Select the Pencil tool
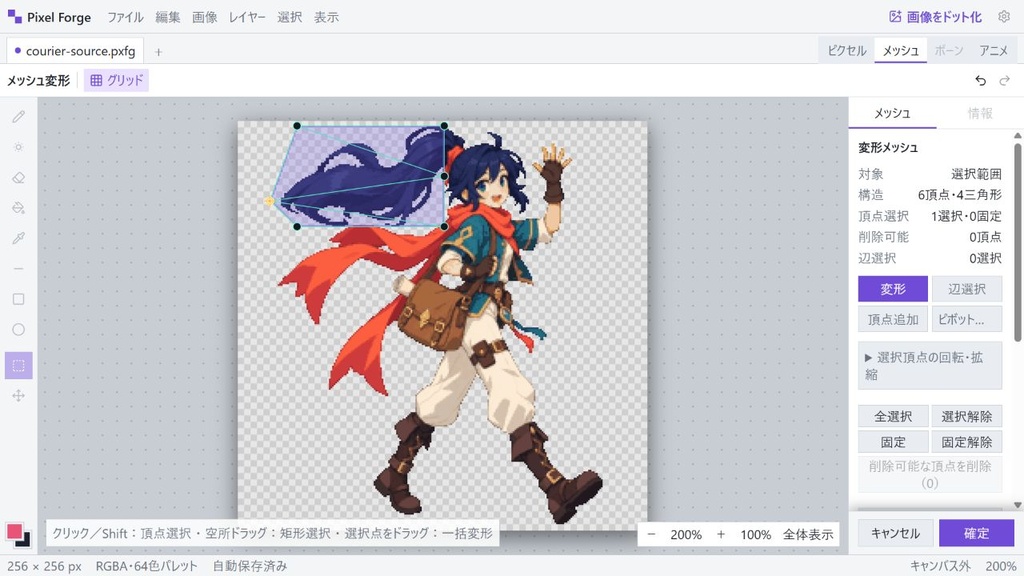The width and height of the screenshot is (1024, 576). tap(18, 116)
